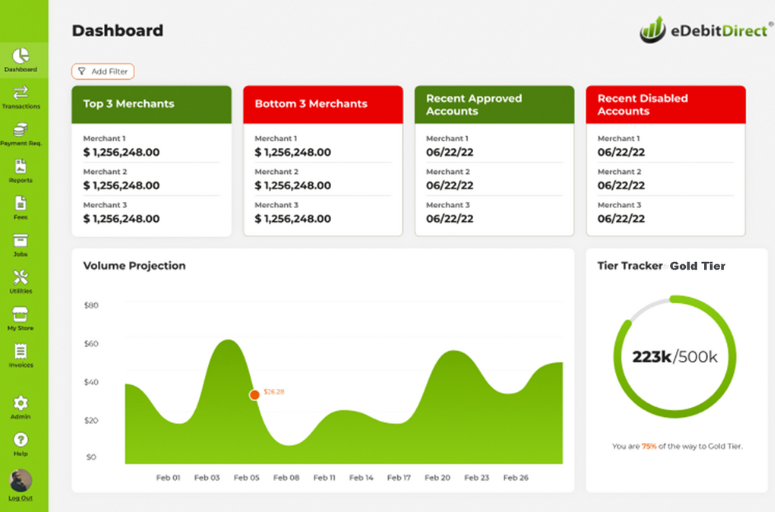Go to Transactions in the sidebar
Screen dimensions: 775x512
21,94
